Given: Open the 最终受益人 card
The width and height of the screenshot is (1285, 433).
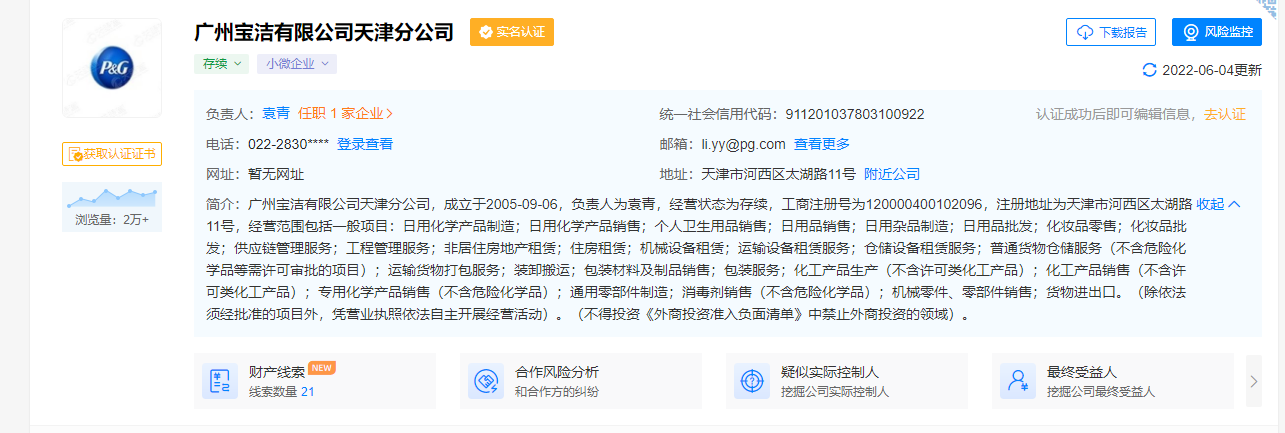Looking at the screenshot, I should tap(1113, 381).
